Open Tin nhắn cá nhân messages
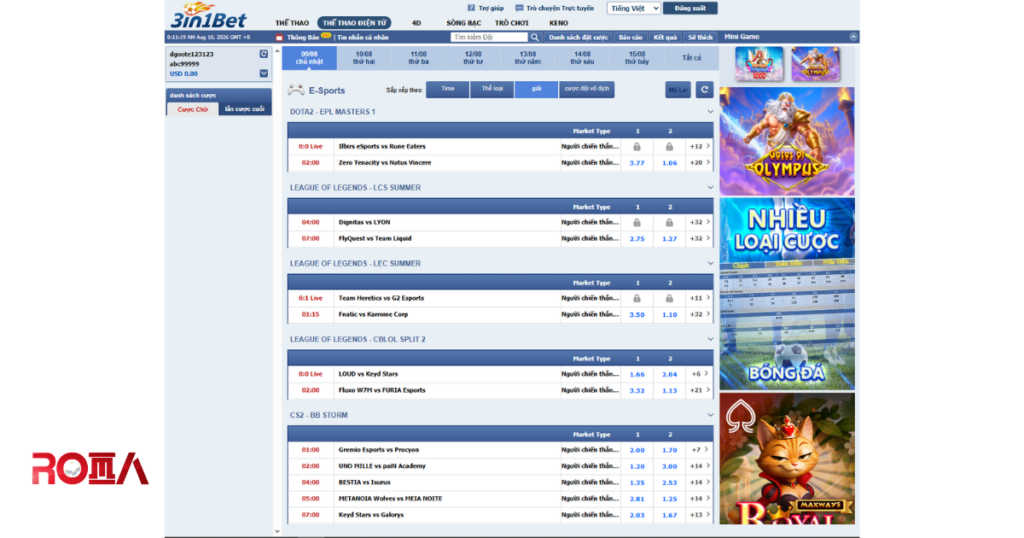This screenshot has width=1024, height=538. click(362, 38)
